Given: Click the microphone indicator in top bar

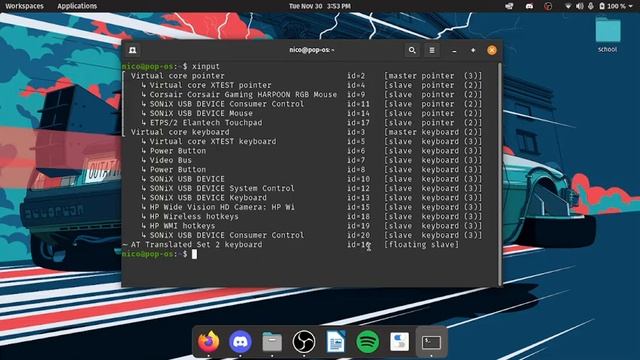Looking at the screenshot, I should pyautogui.click(x=590, y=6).
